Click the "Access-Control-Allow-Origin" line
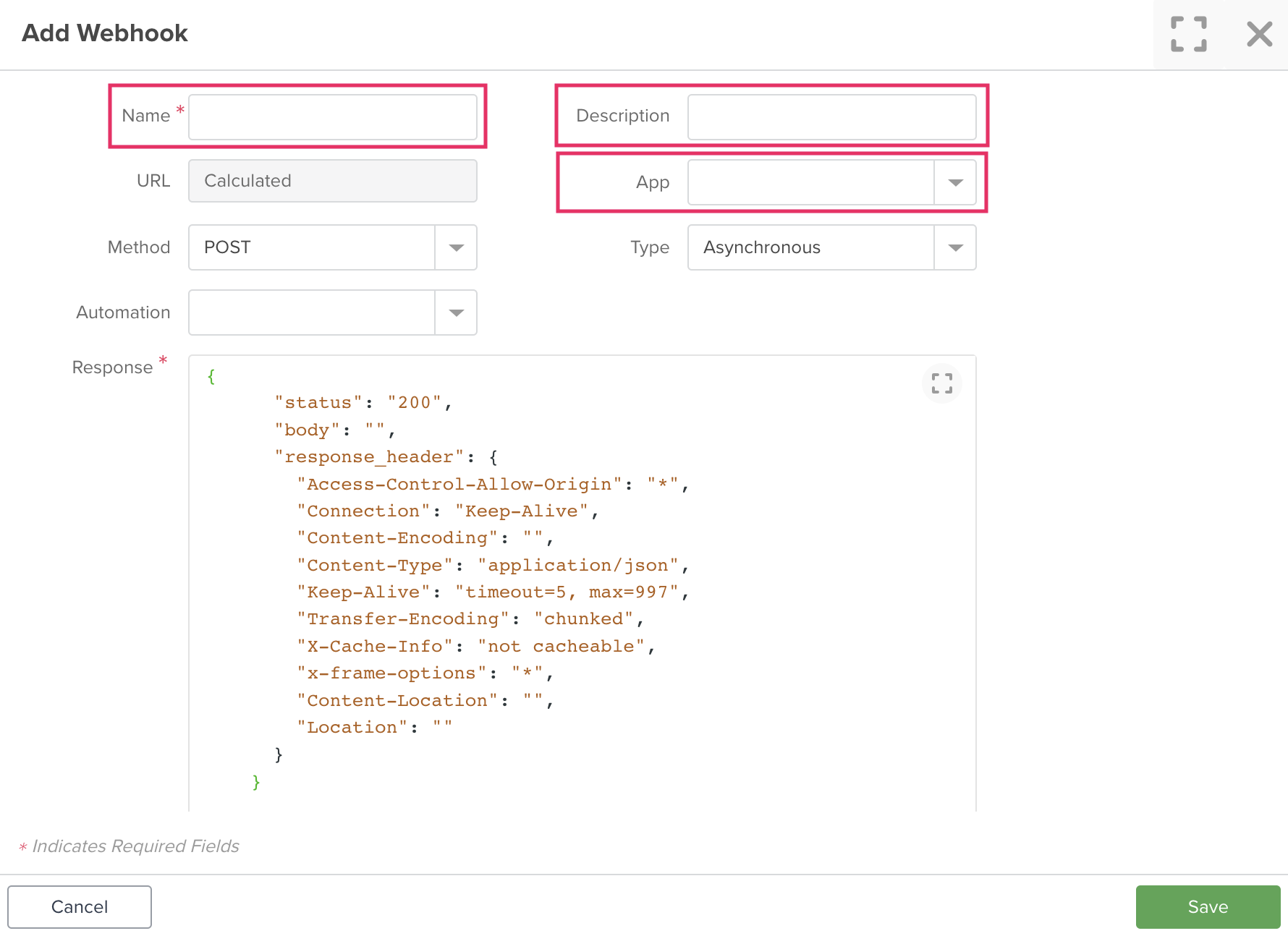1288x936 pixels. pyautogui.click(x=493, y=485)
